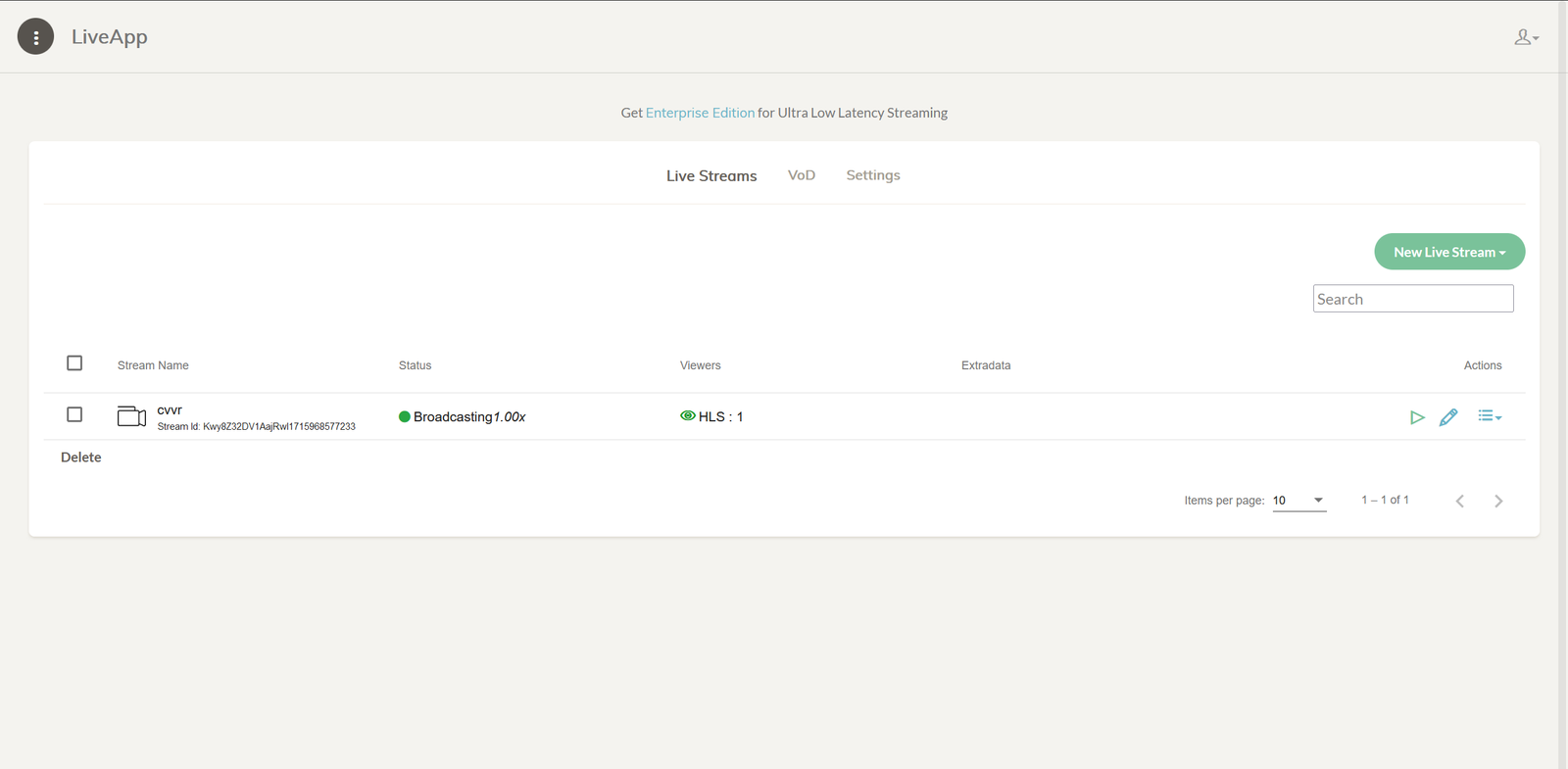Go to the next page arrow

point(1498,501)
